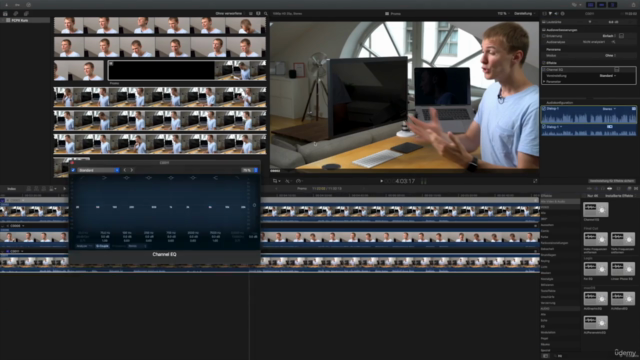Select low shelf band icon in Channel EQ
Screen dimensions: 640x360
point(104,178)
